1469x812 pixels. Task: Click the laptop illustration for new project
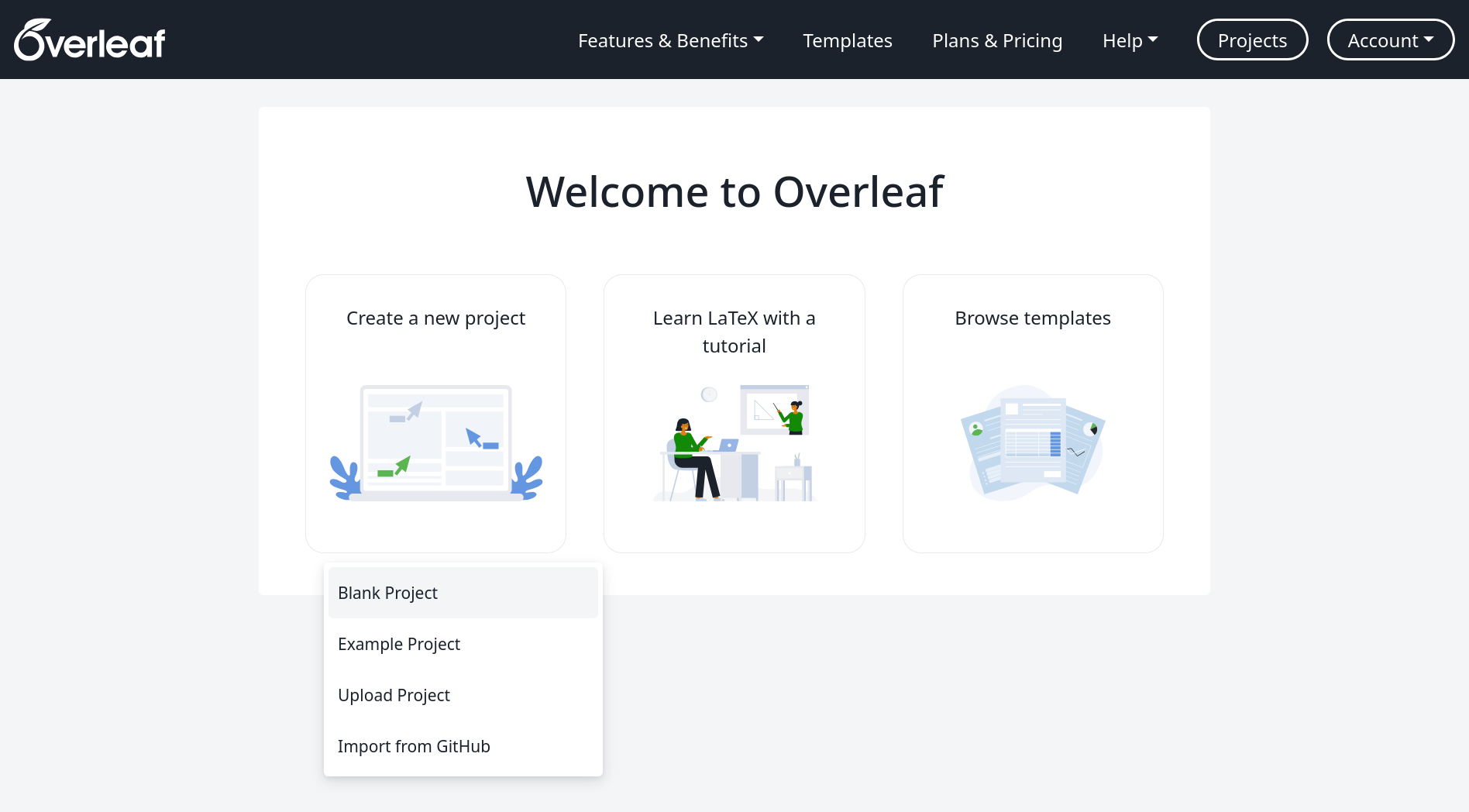coord(435,442)
